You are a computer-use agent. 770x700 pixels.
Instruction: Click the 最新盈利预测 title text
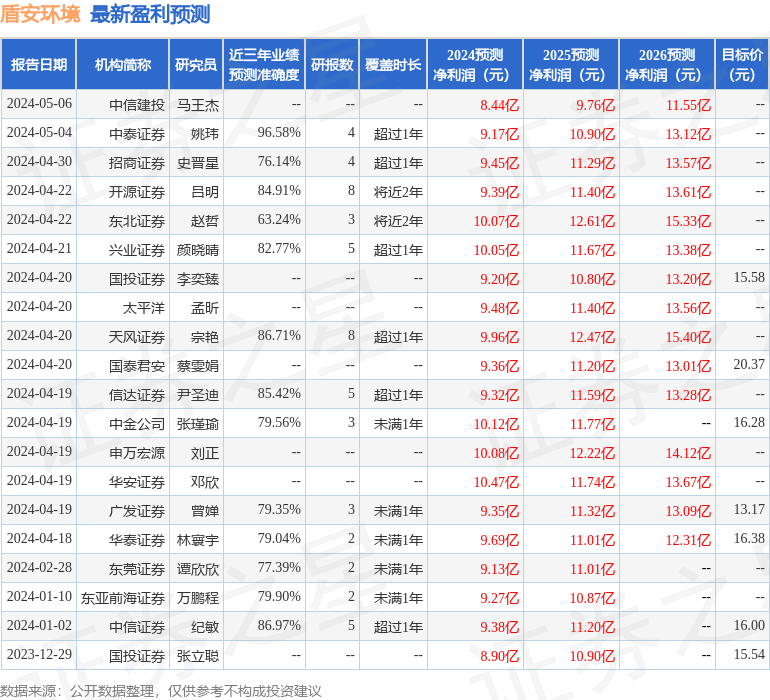pyautogui.click(x=150, y=14)
